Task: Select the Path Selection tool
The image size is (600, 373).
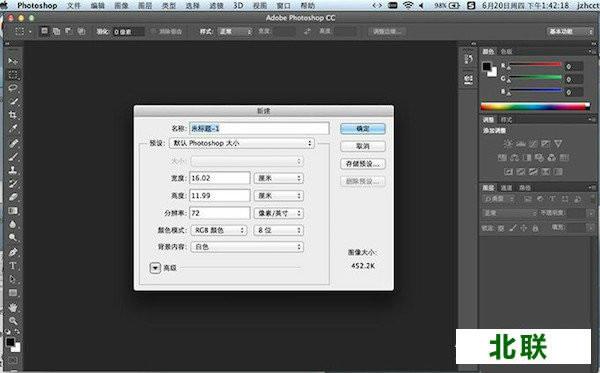Action: pos(13,279)
